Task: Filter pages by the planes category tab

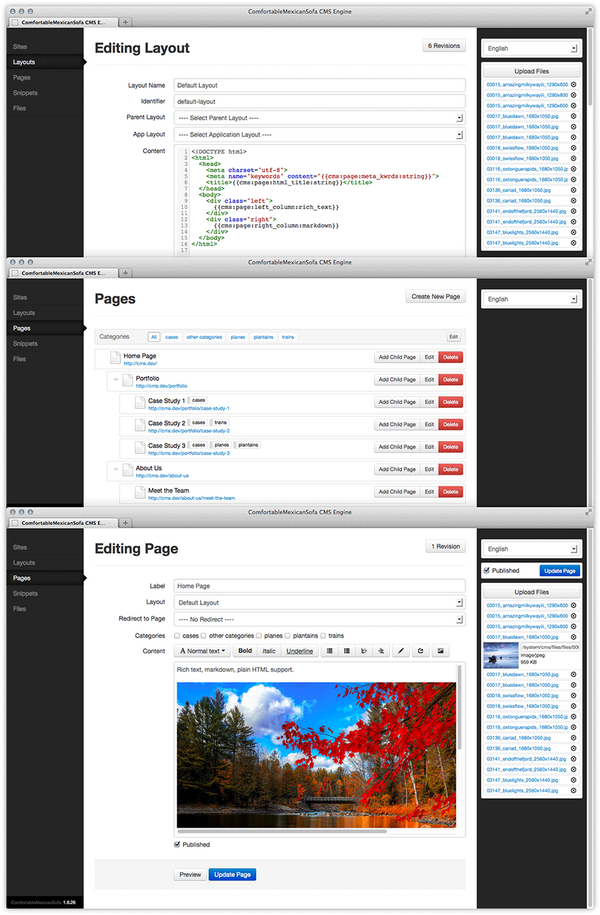Action: [x=238, y=337]
